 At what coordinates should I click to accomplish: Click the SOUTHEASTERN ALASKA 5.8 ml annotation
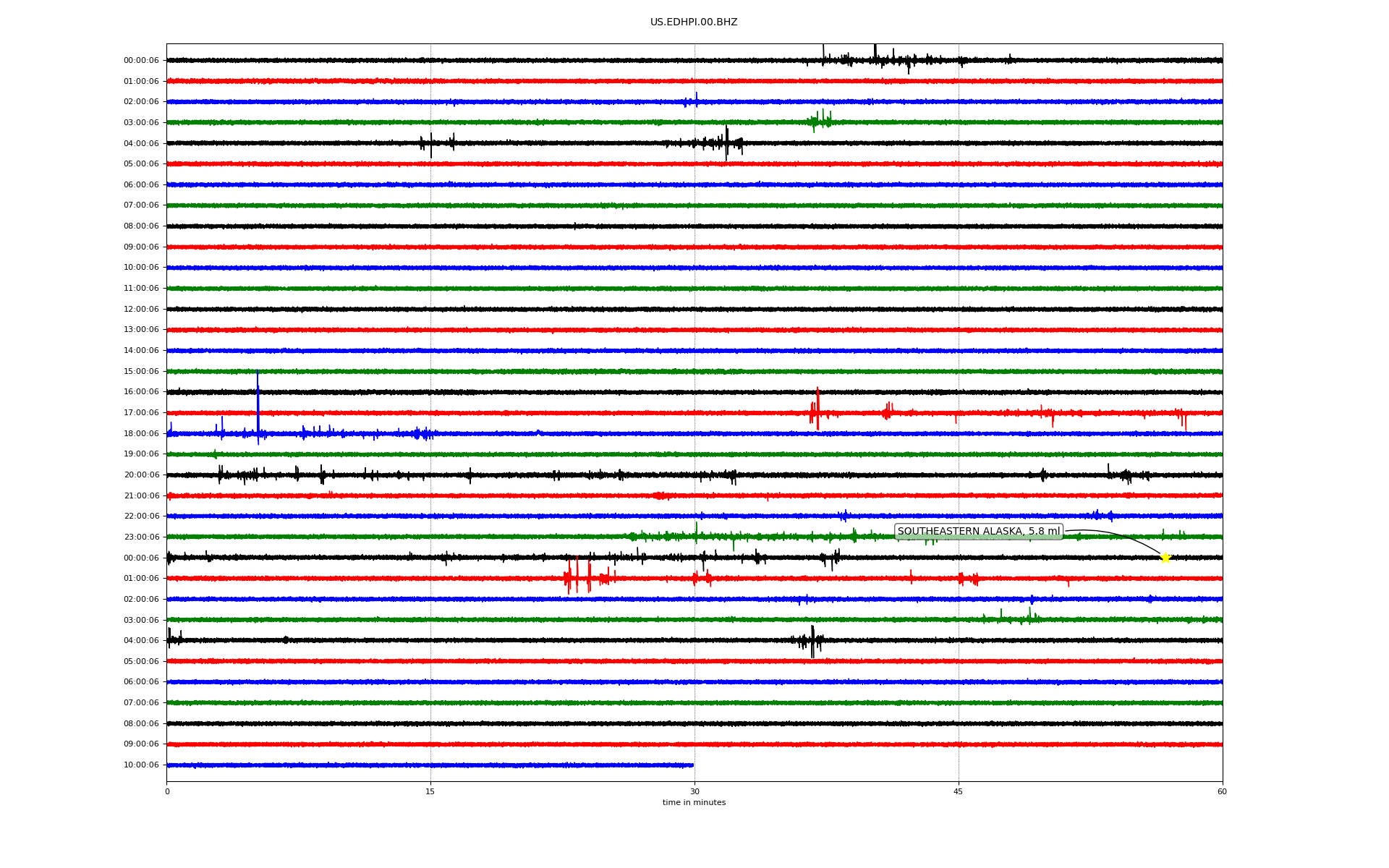tap(978, 532)
